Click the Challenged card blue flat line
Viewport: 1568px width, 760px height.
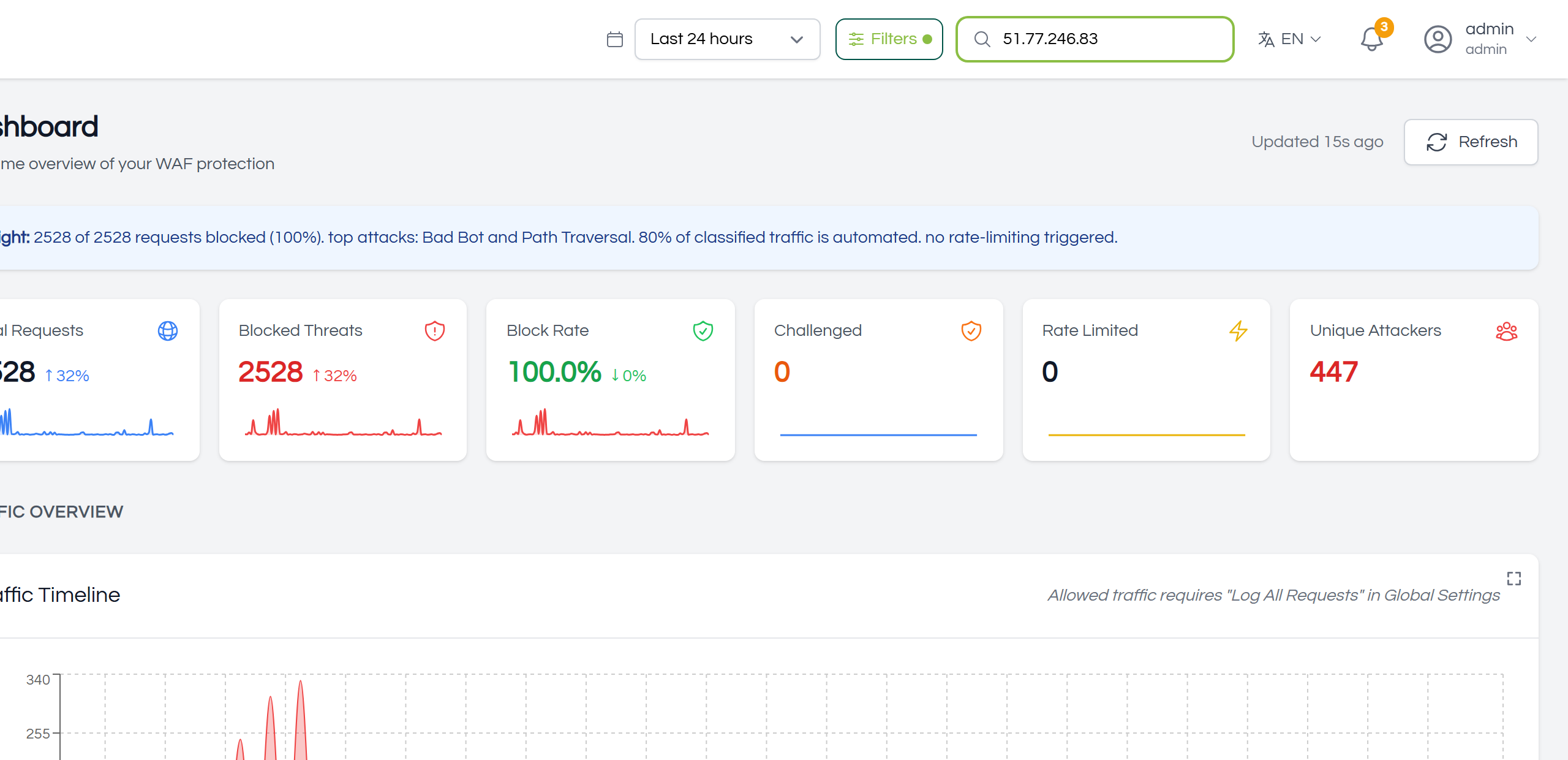[878, 435]
